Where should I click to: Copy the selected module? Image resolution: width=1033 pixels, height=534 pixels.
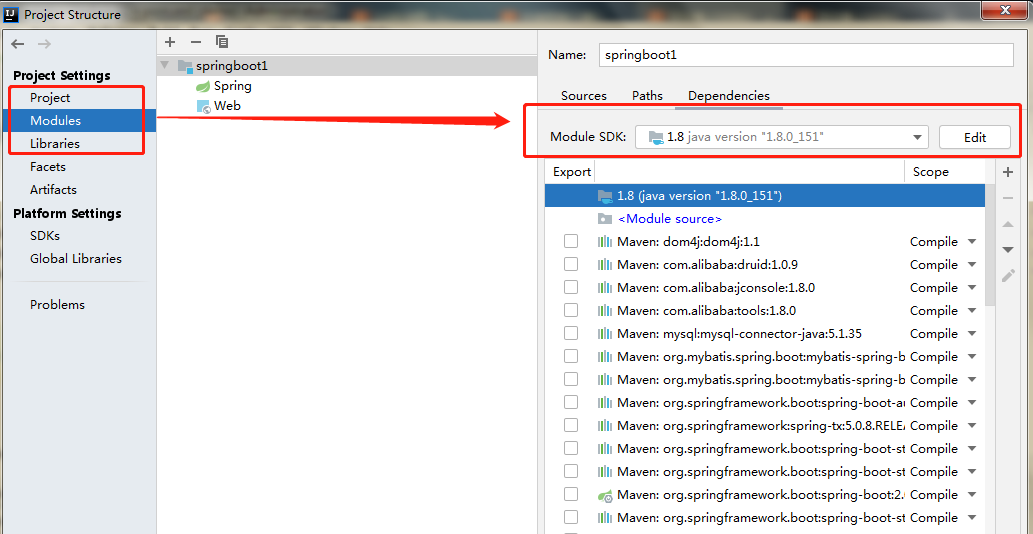(x=222, y=42)
